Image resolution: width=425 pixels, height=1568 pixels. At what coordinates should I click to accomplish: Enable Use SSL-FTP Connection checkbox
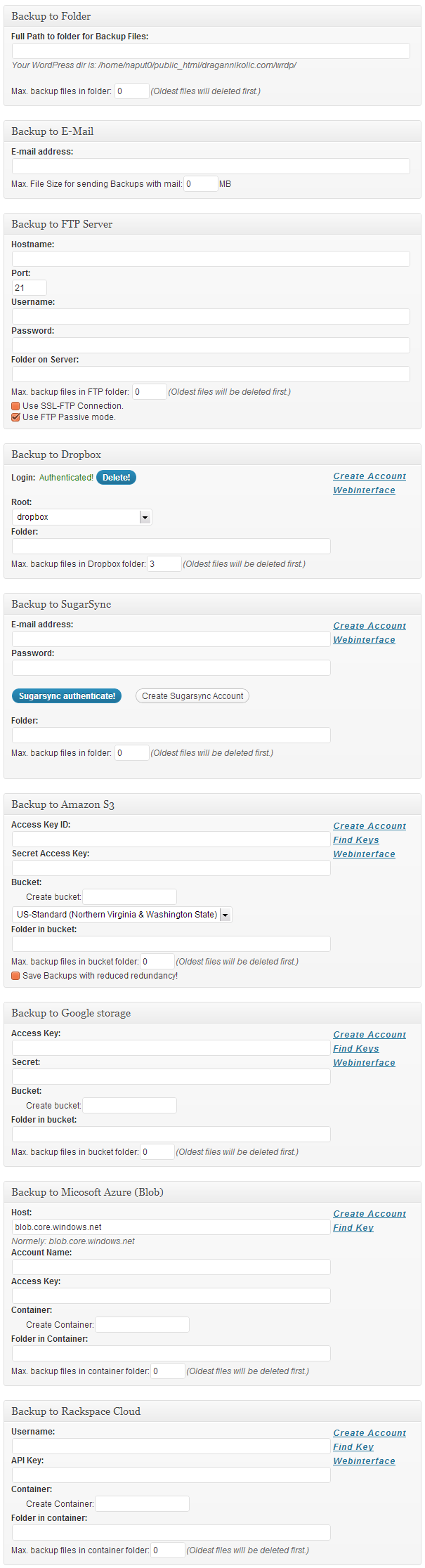click(x=15, y=406)
